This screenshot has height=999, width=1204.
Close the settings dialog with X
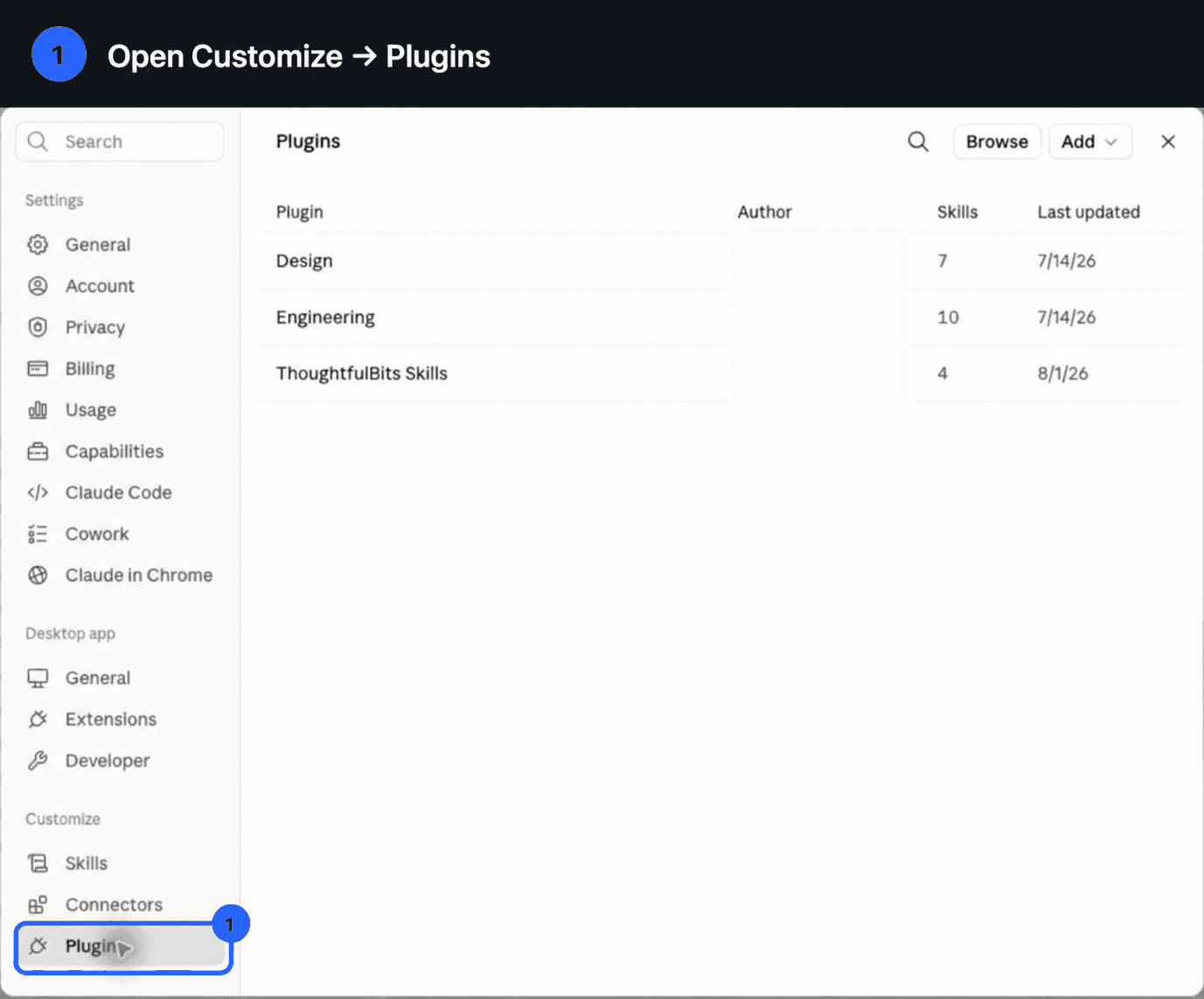click(1168, 142)
